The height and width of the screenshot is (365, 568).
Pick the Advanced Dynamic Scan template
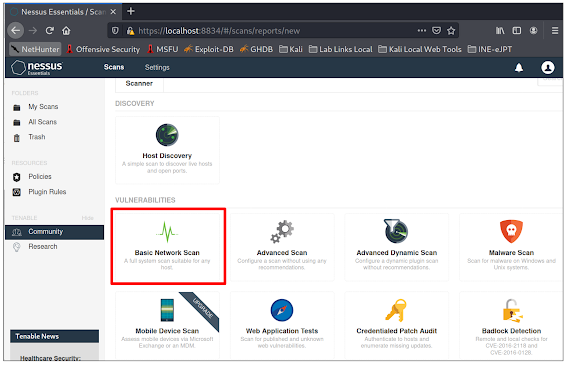(x=397, y=247)
